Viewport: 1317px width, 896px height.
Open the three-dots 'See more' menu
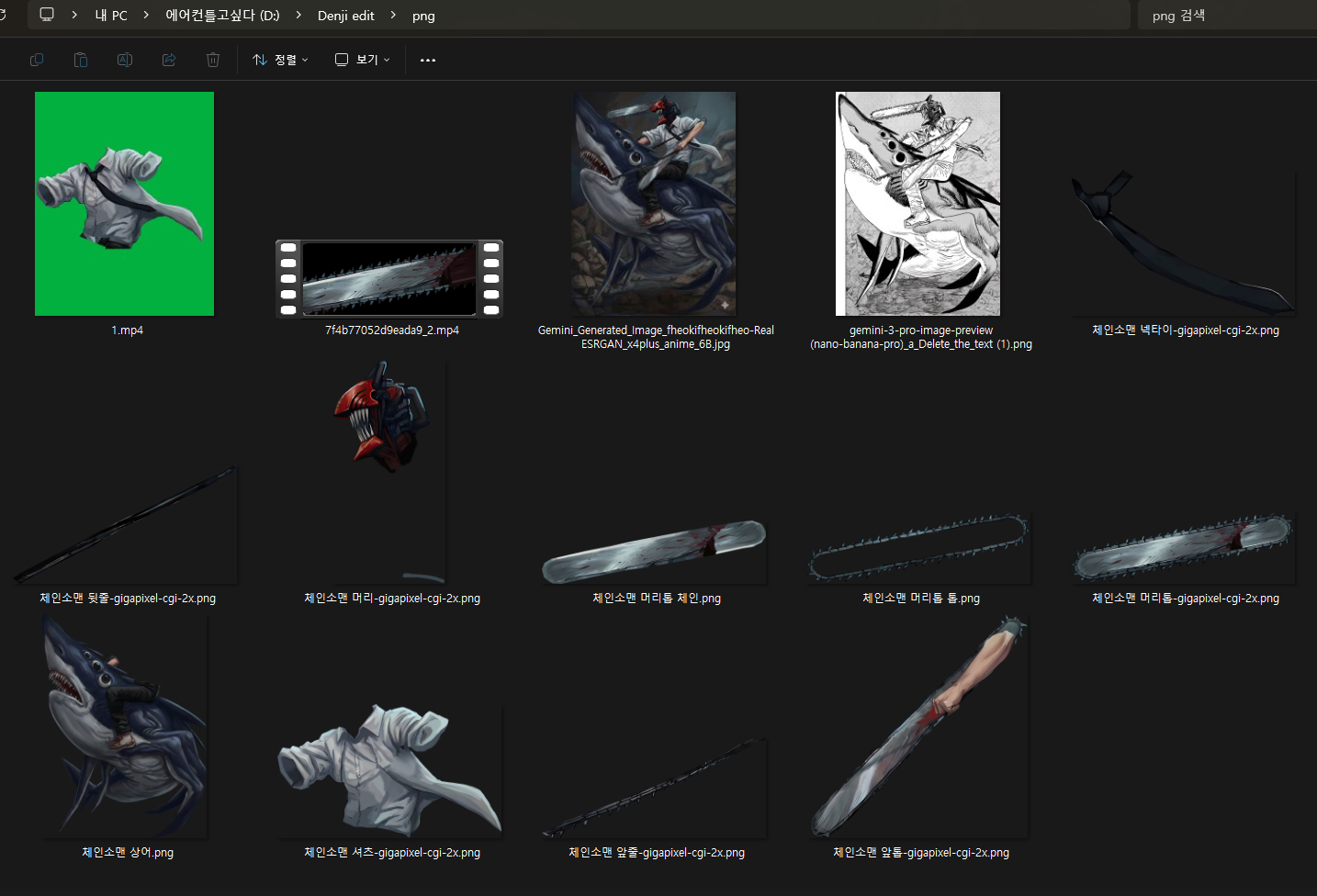[x=428, y=60]
